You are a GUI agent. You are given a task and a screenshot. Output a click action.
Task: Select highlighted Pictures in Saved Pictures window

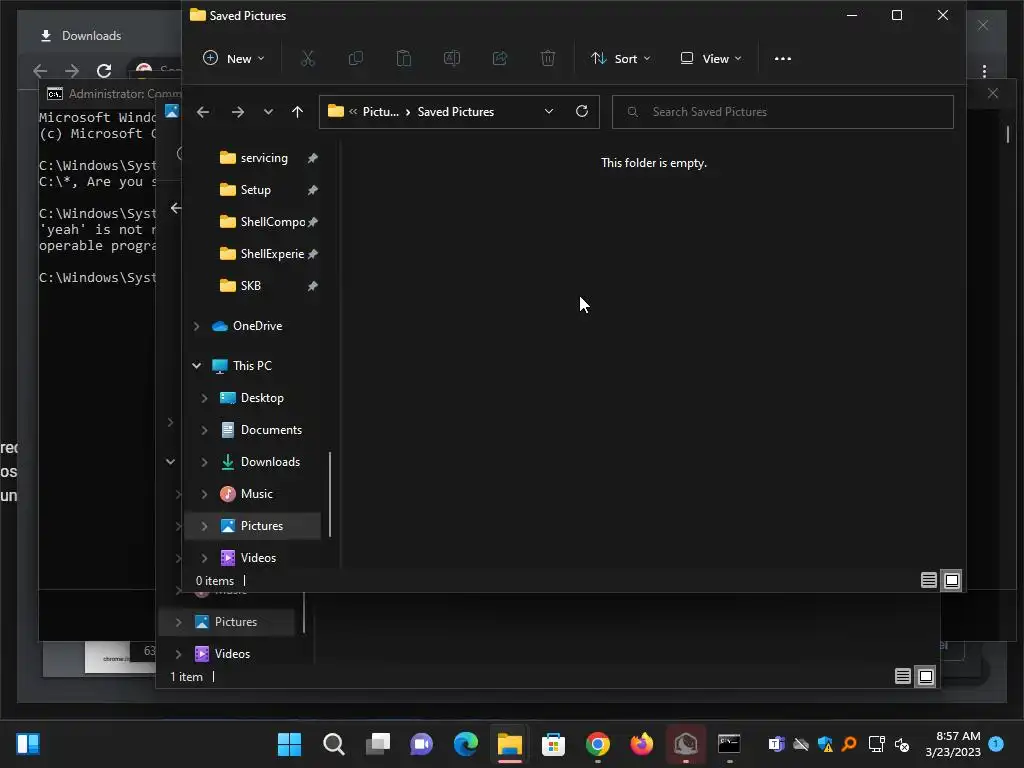(261, 526)
